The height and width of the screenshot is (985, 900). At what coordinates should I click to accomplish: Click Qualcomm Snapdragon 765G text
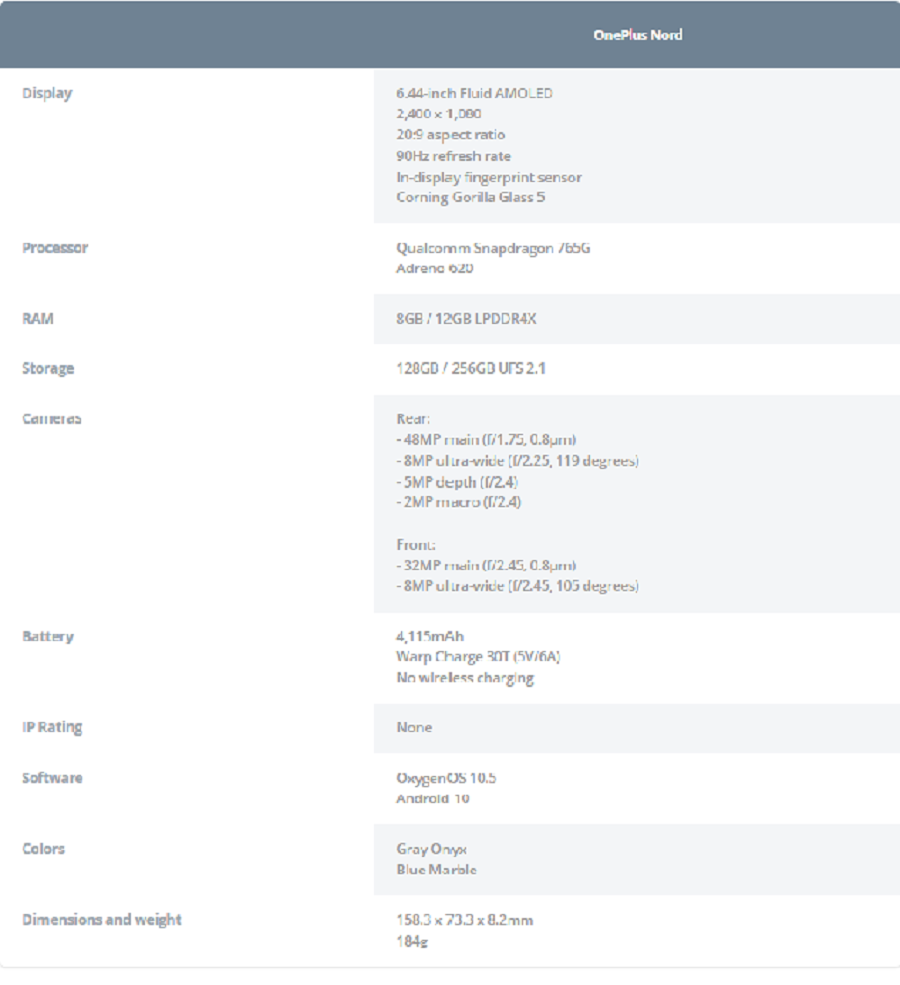point(493,248)
